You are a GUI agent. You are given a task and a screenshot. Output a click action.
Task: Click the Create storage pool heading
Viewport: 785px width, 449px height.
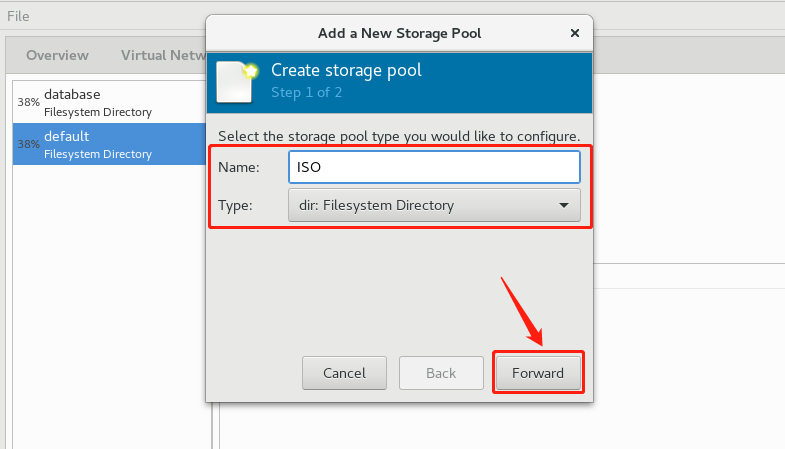346,71
